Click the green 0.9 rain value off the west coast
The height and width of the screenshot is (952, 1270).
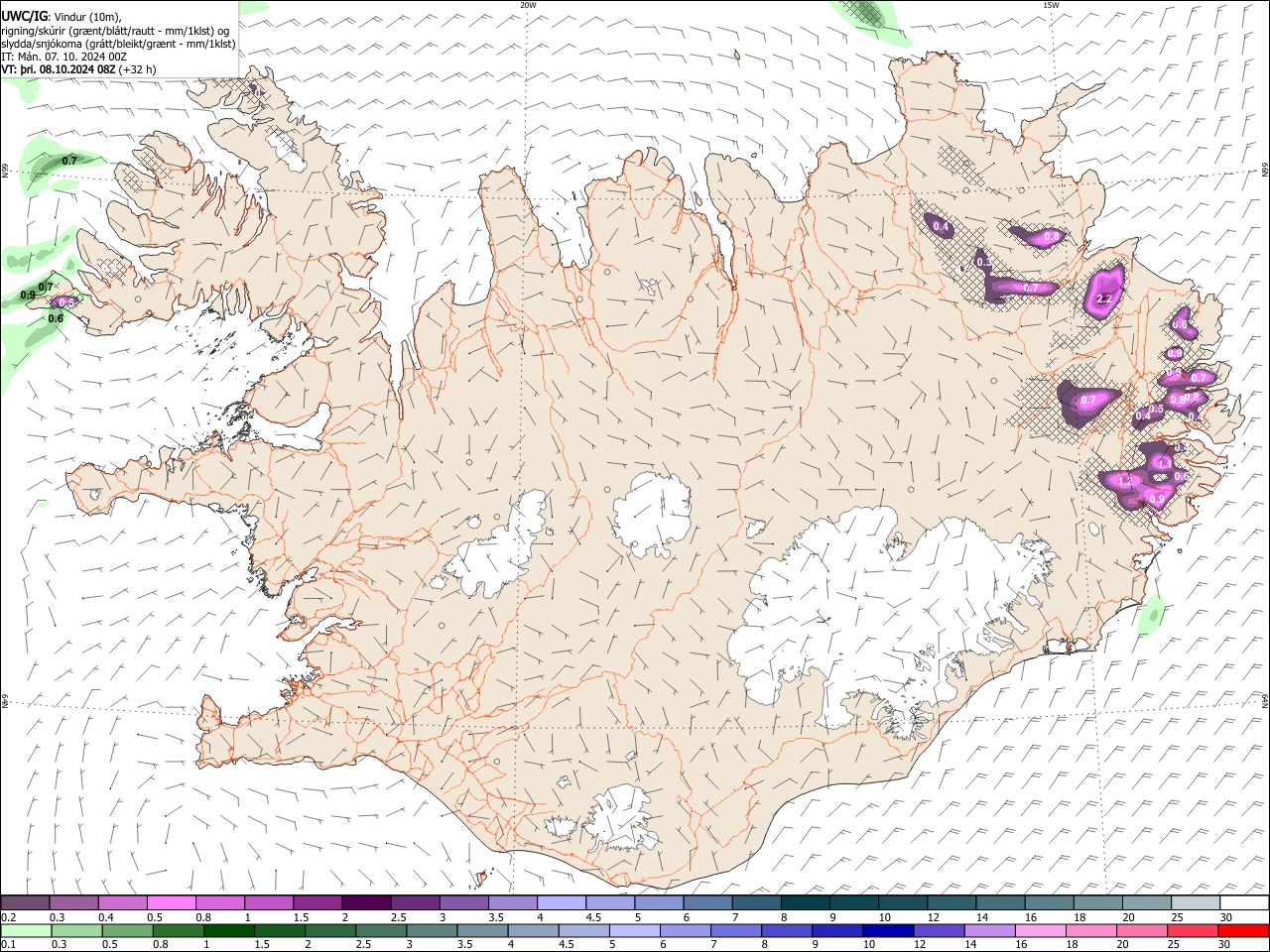(28, 296)
